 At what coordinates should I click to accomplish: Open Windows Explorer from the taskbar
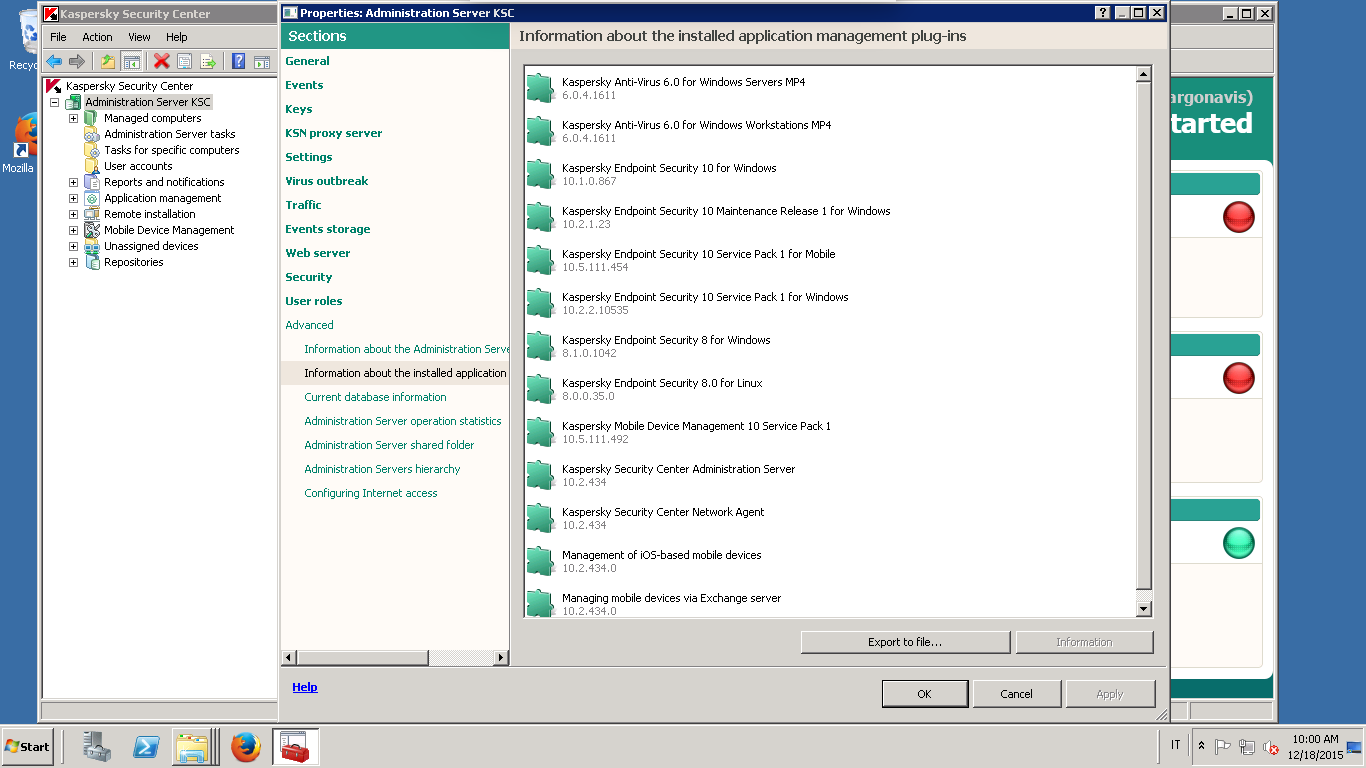pos(192,746)
